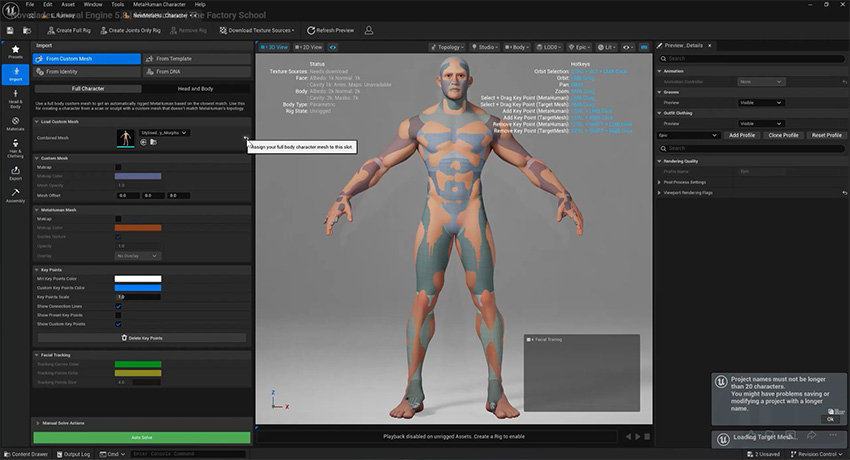
Task: Click previous frame playback arrow
Action: [x=628, y=436]
